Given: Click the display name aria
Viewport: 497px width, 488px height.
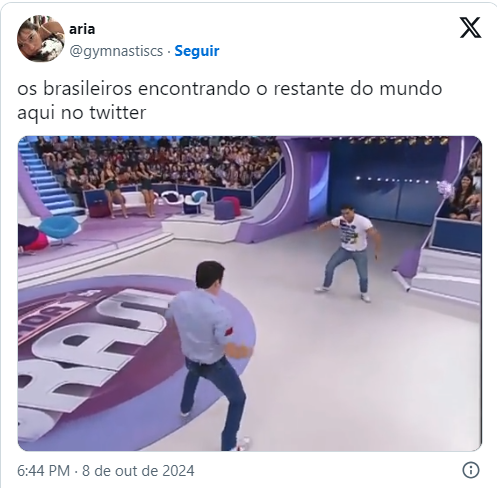Looking at the screenshot, I should point(82,29).
